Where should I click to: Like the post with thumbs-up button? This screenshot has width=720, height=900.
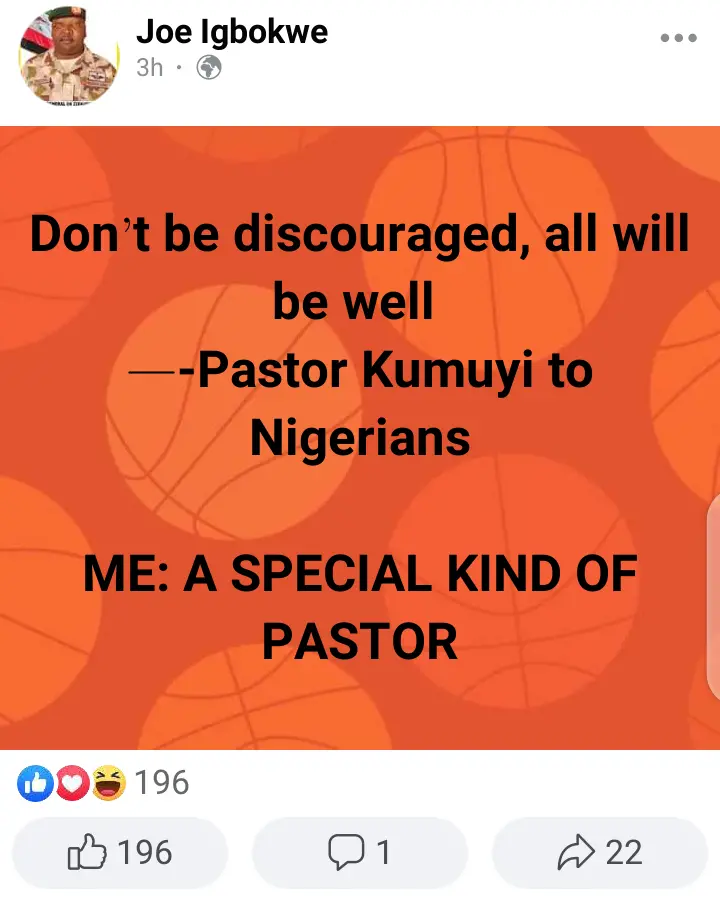[120, 852]
